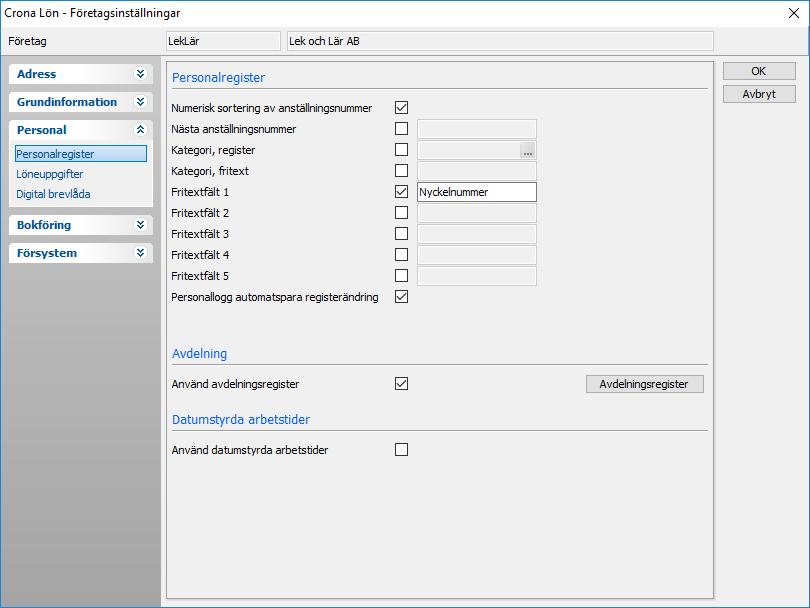The width and height of the screenshot is (810, 608).
Task: Uncheck Fritextfält 1 checkbox
Action: (x=401, y=192)
